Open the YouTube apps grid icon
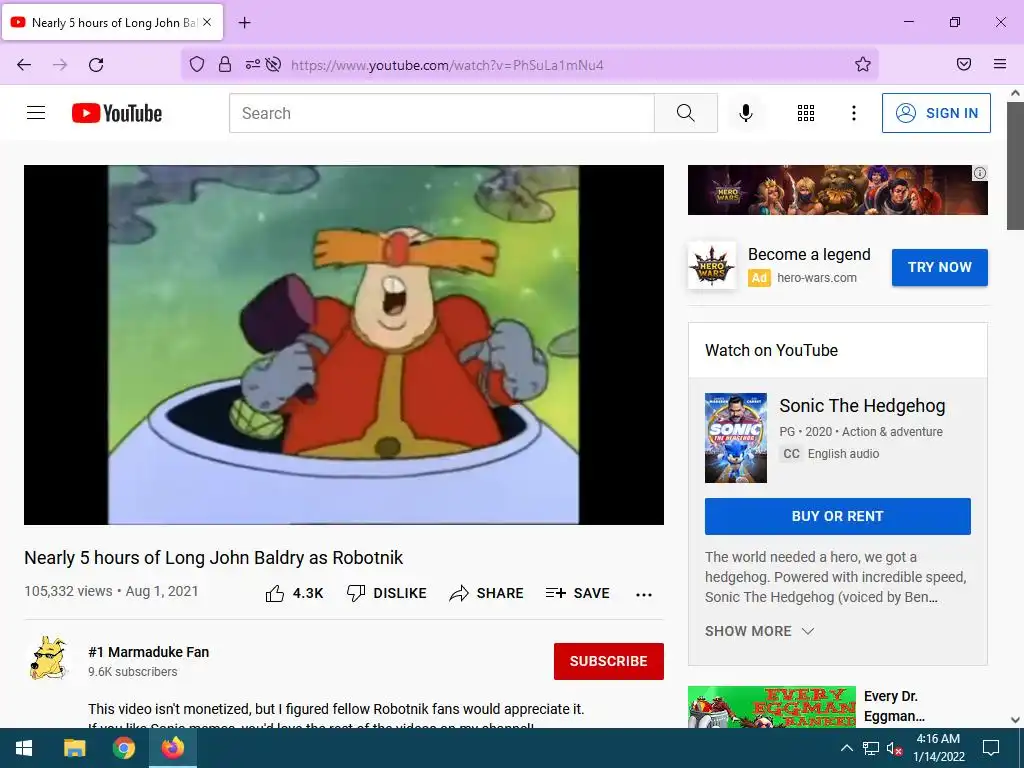 [806, 113]
